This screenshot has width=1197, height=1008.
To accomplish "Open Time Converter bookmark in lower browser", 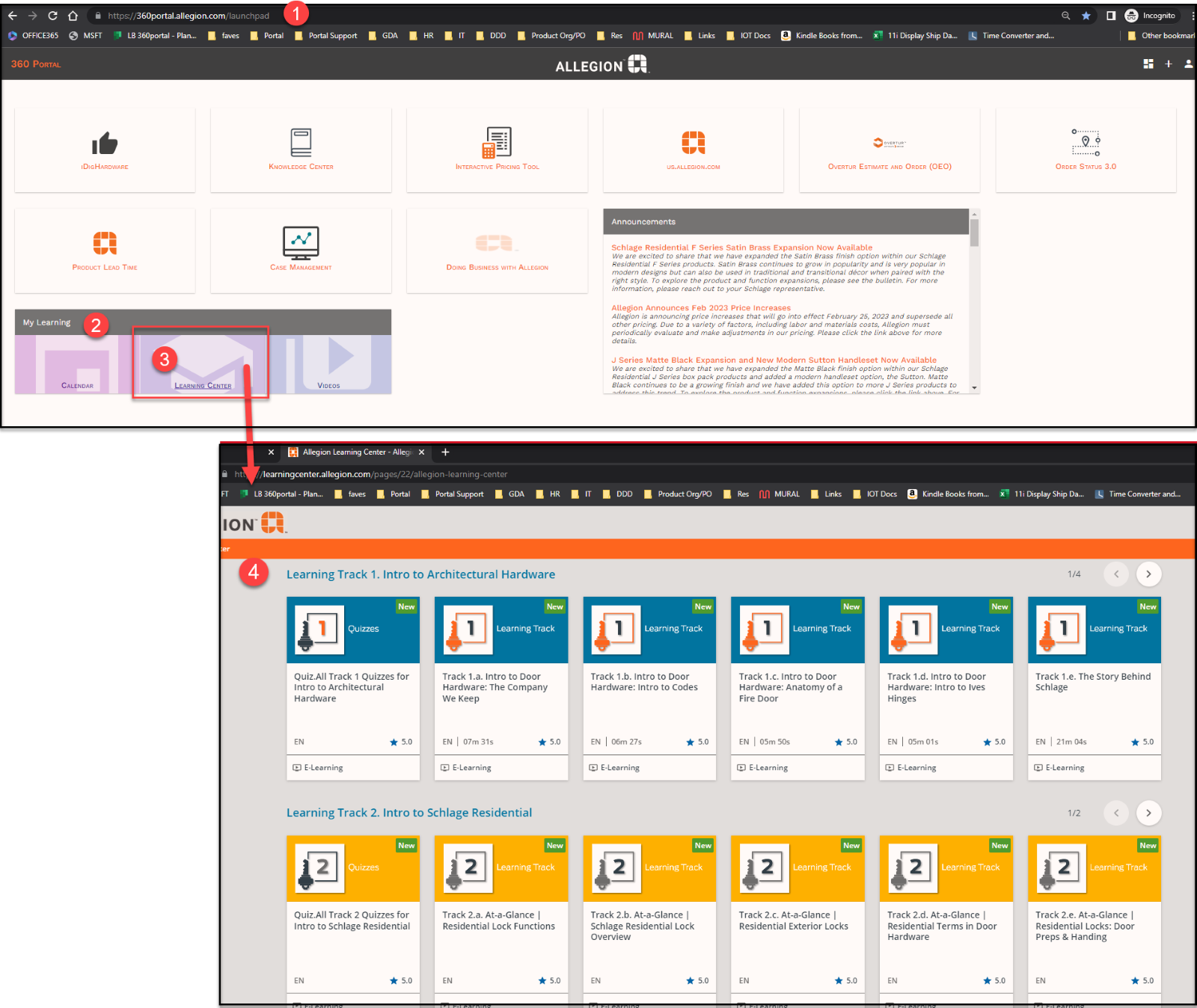I will [1137, 494].
